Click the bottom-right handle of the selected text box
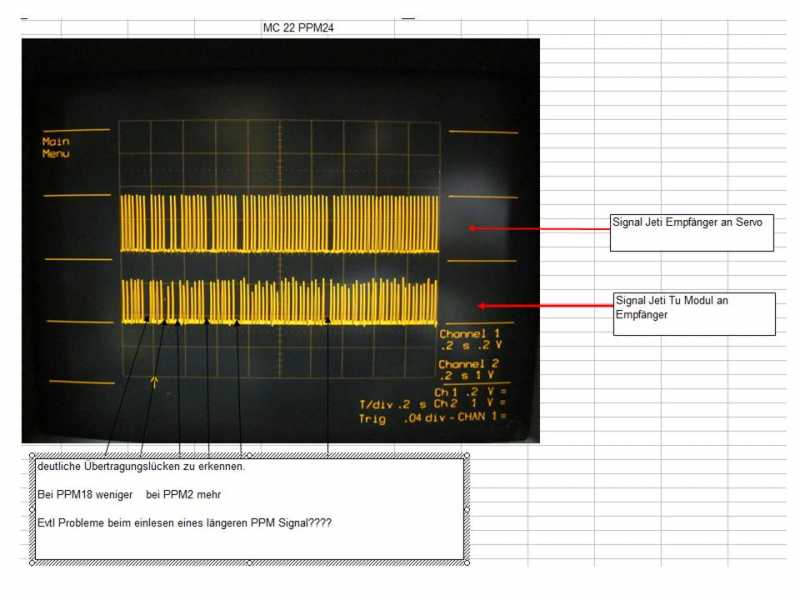Image resolution: width=800 pixels, height=600 pixels. [x=467, y=563]
